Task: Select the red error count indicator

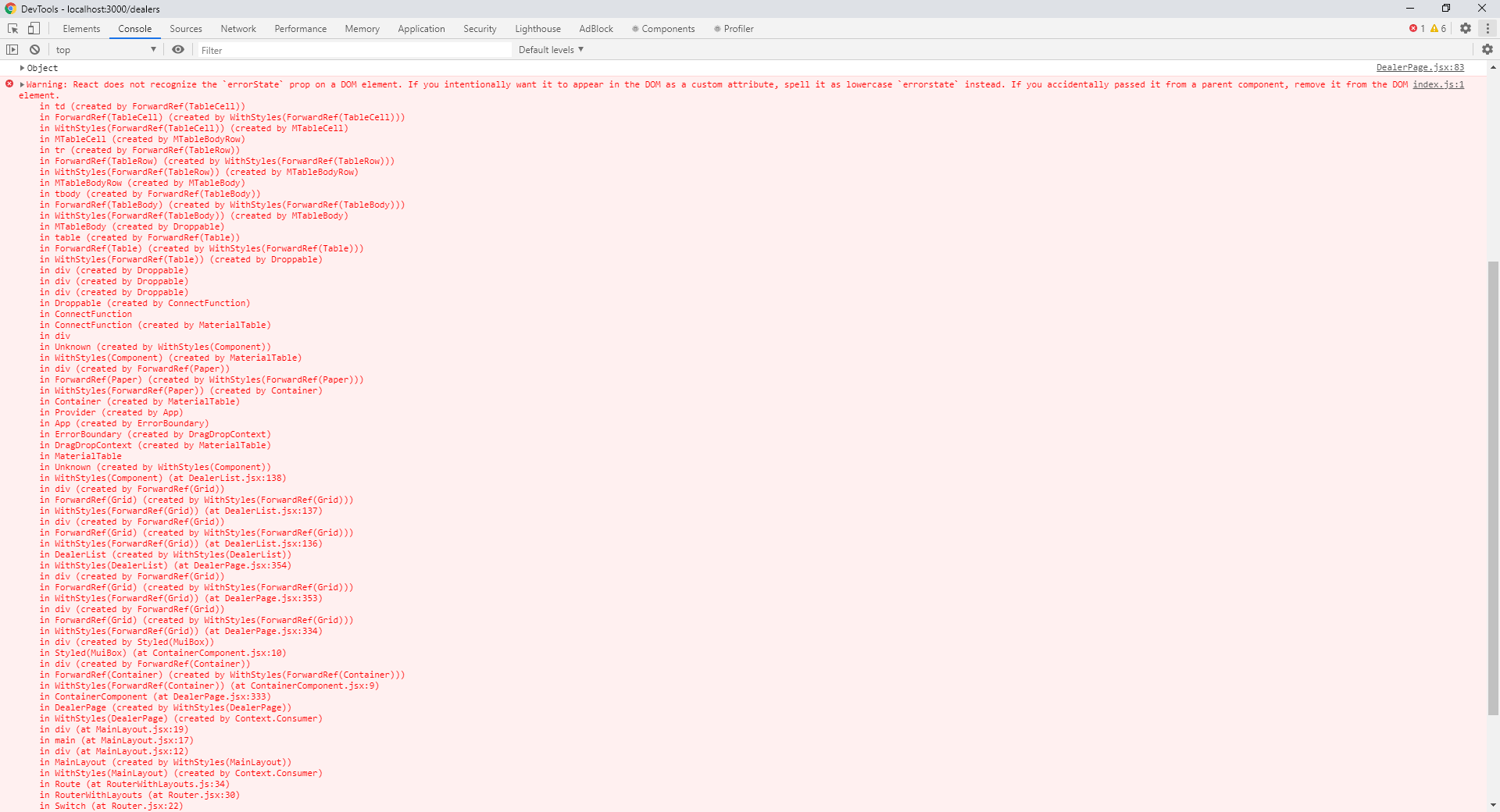Action: (x=1417, y=29)
